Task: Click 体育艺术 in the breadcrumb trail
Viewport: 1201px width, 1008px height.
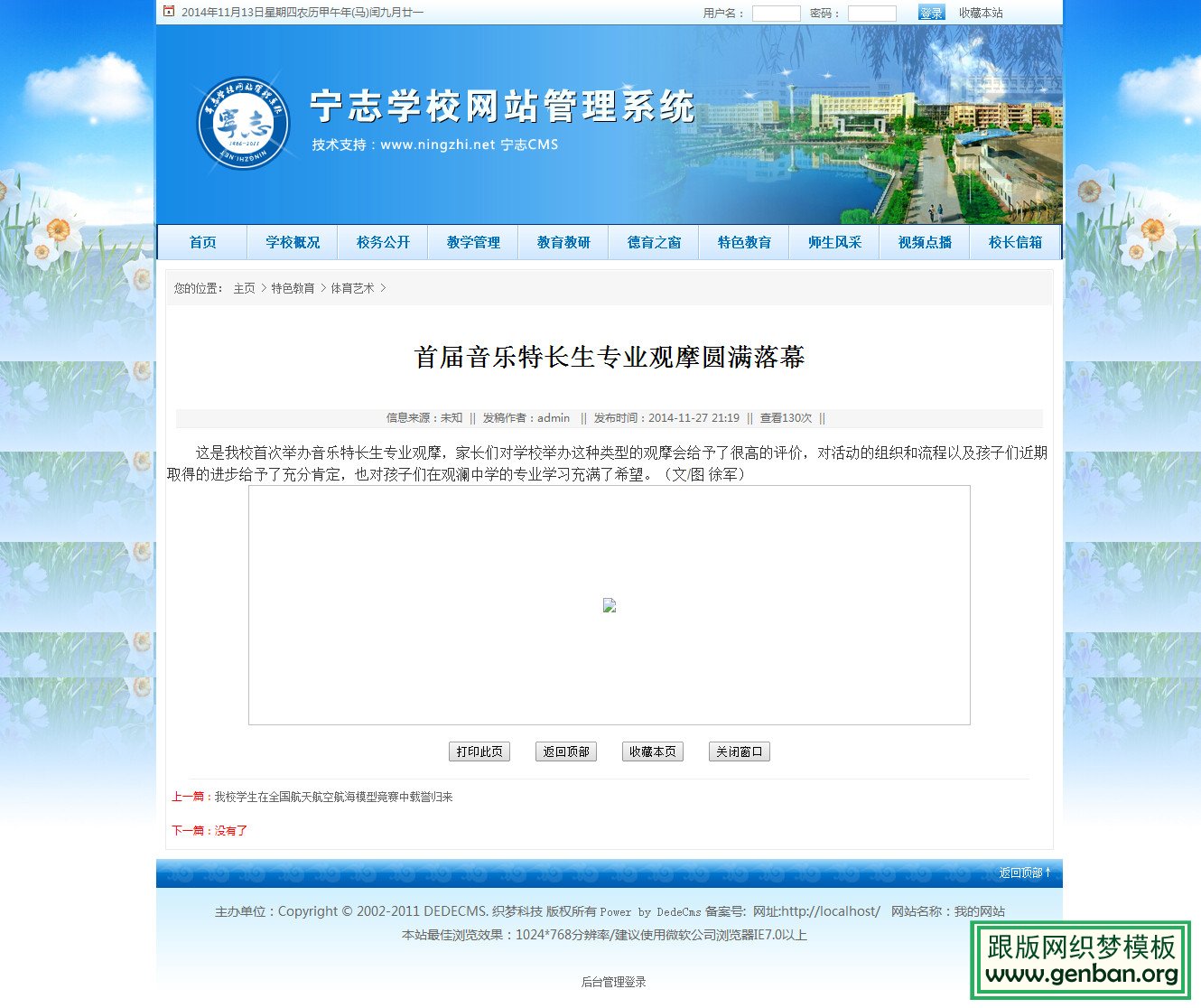Action: (350, 287)
